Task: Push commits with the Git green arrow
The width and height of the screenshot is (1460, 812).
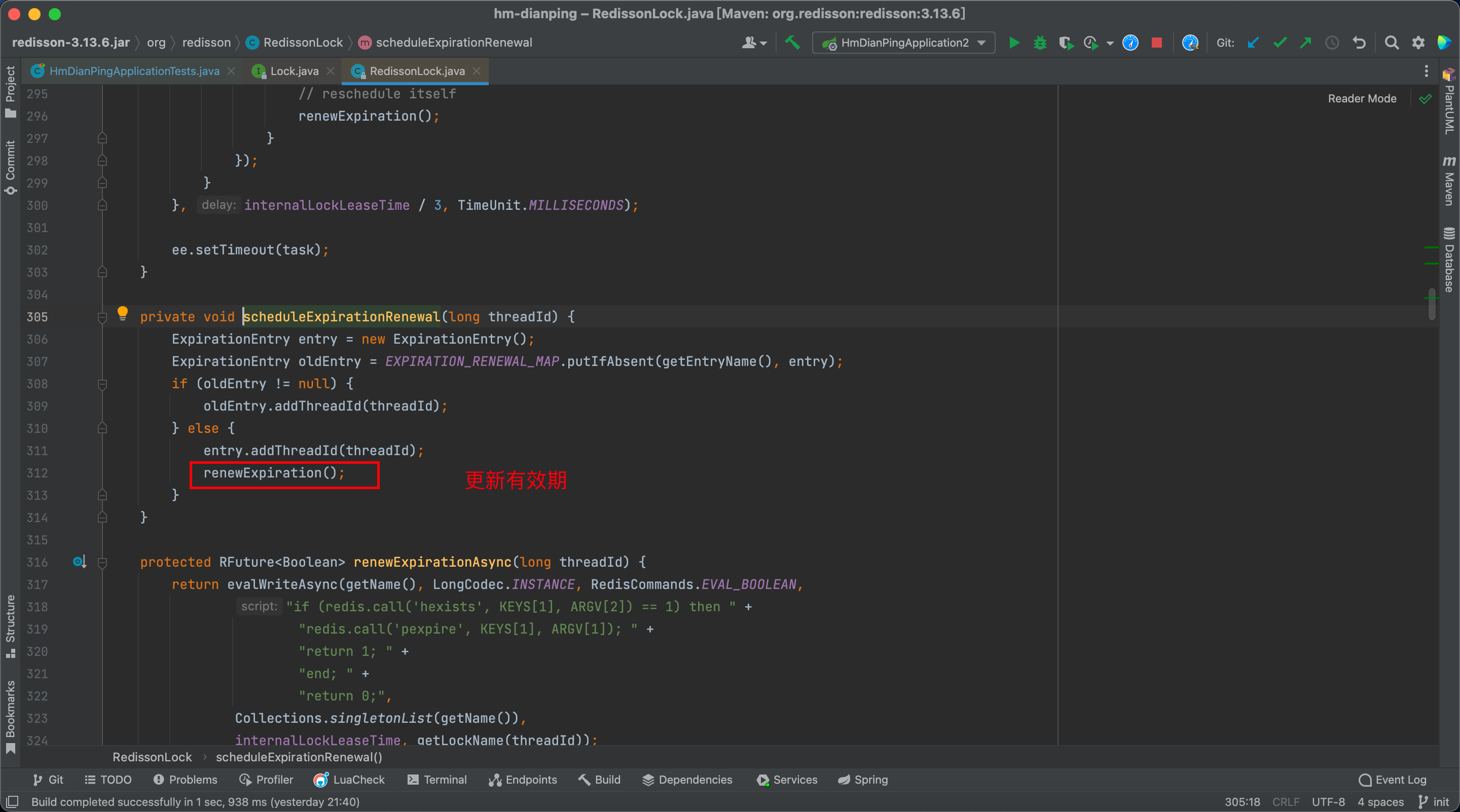Action: click(1306, 43)
